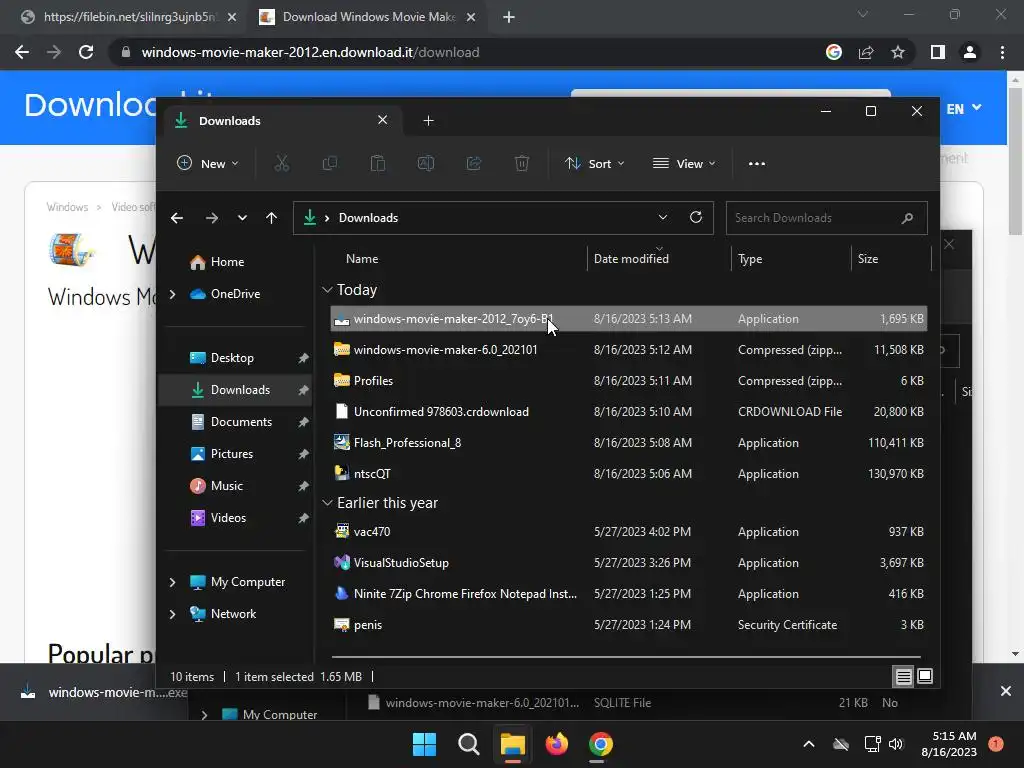This screenshot has height=768, width=1024.
Task: Add a new Explorer tab
Action: tap(428, 120)
